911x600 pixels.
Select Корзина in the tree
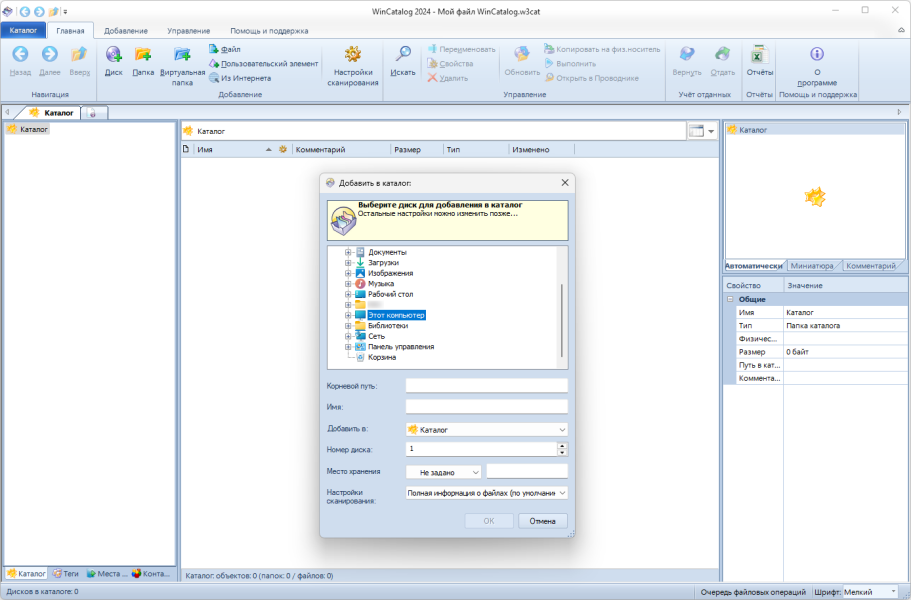click(x=382, y=357)
